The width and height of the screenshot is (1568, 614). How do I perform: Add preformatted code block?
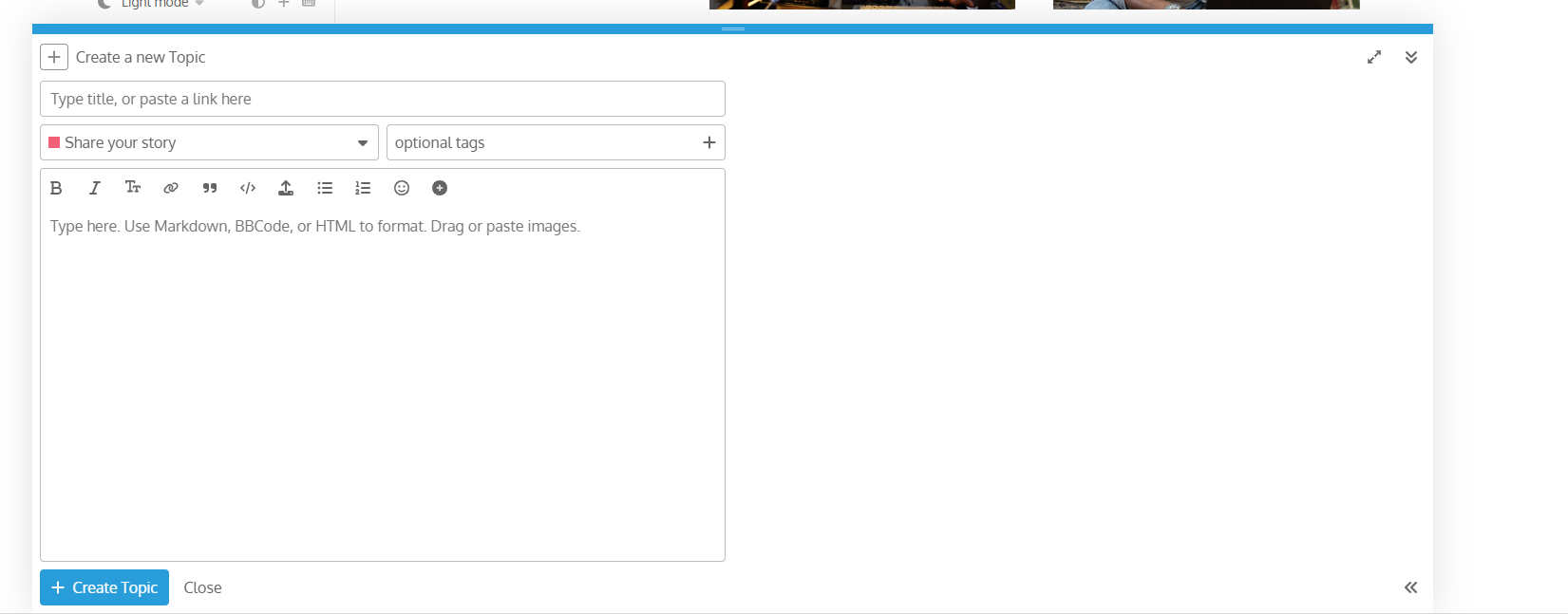(248, 188)
